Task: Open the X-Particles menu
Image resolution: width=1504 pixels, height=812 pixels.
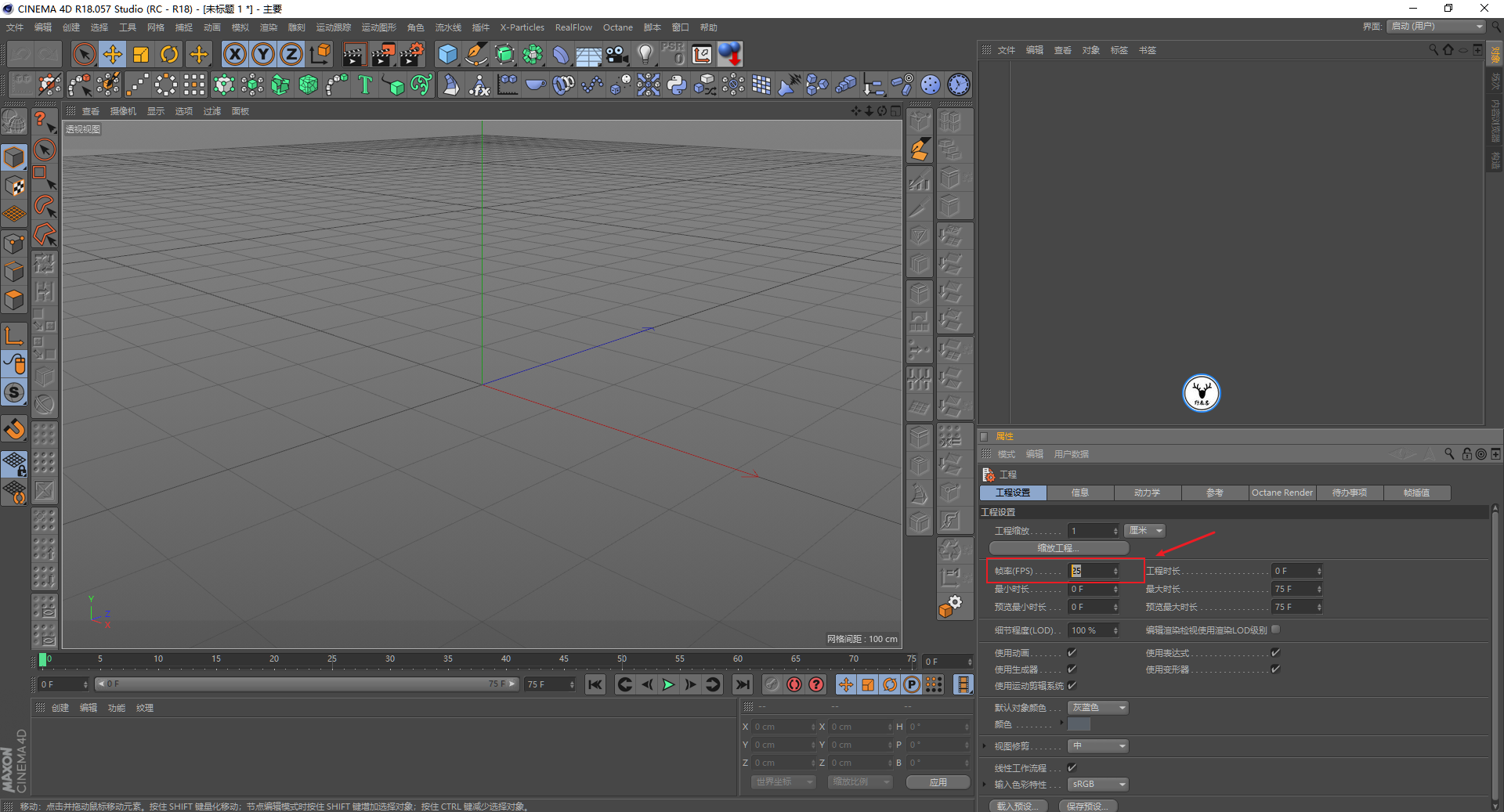Action: [x=522, y=27]
